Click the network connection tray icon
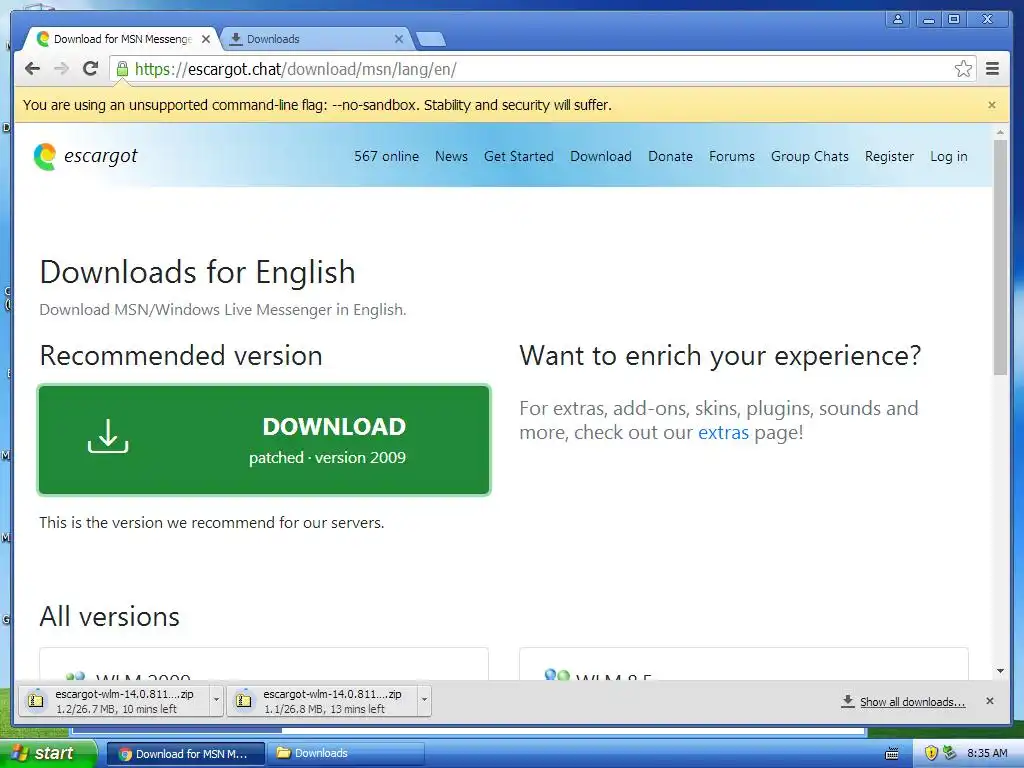 (x=949, y=753)
